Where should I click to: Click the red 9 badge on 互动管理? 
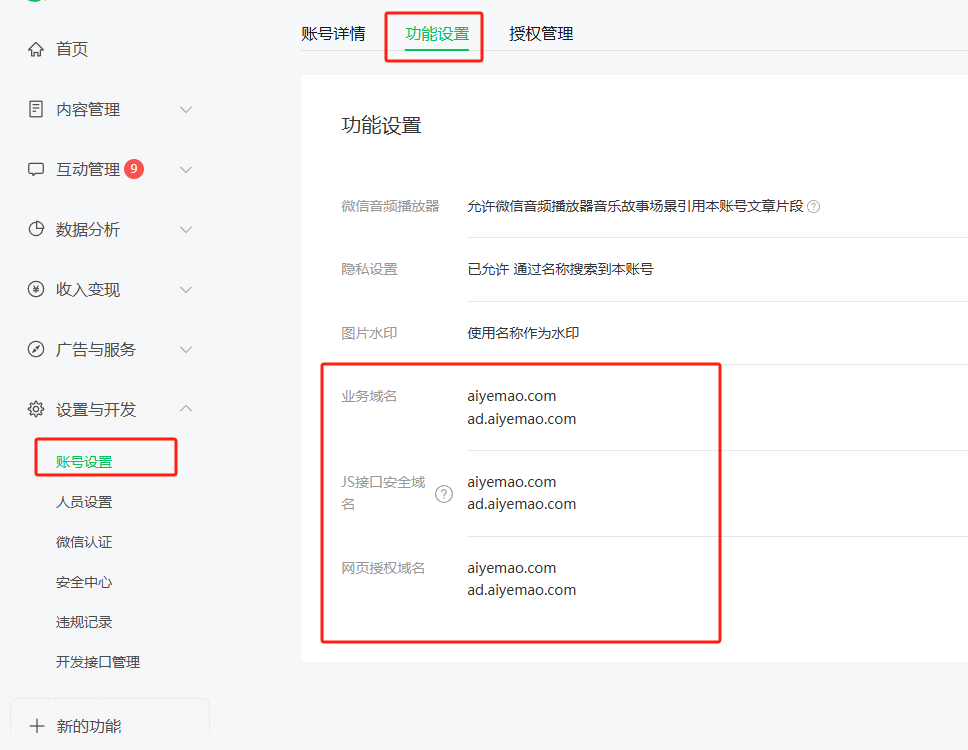pyautogui.click(x=134, y=169)
